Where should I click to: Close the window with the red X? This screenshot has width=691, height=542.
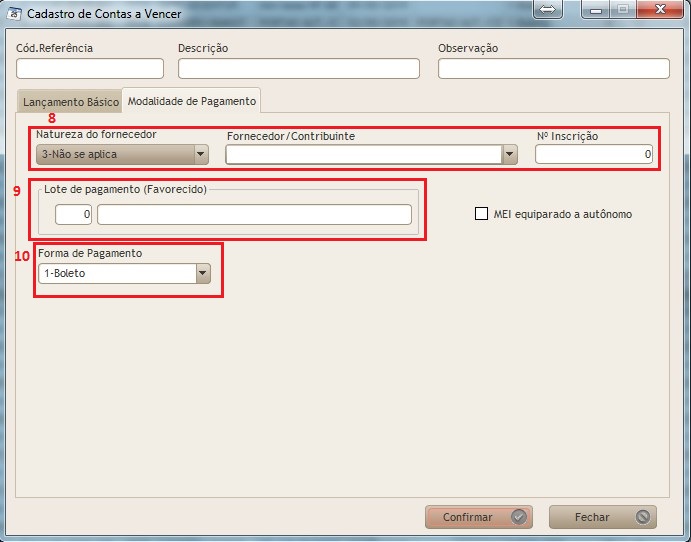(658, 10)
